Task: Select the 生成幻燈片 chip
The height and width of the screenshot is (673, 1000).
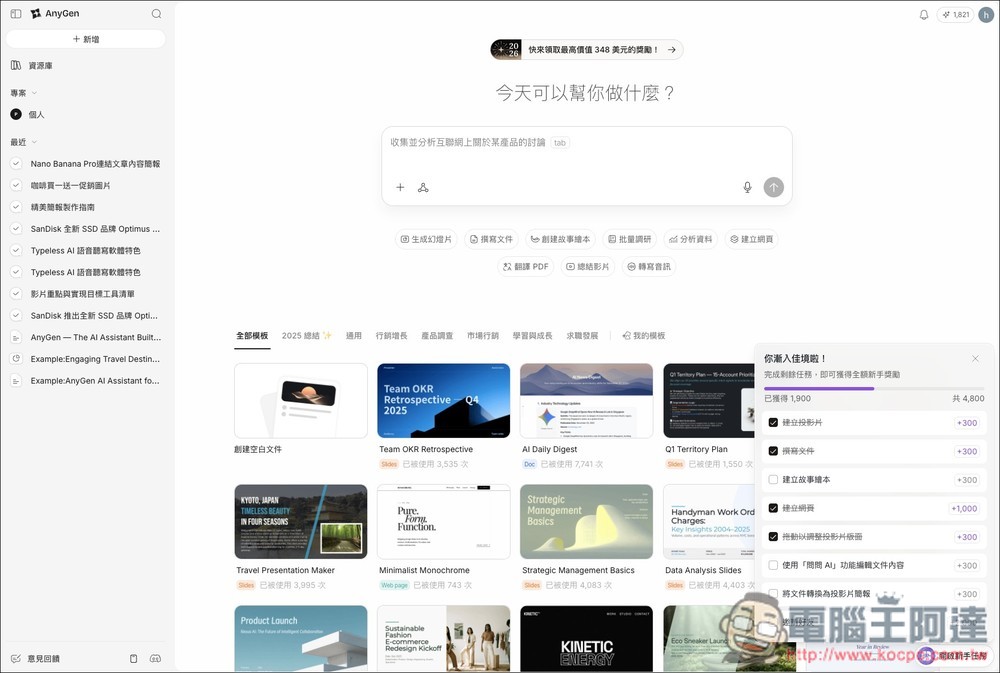Action: [x=425, y=239]
